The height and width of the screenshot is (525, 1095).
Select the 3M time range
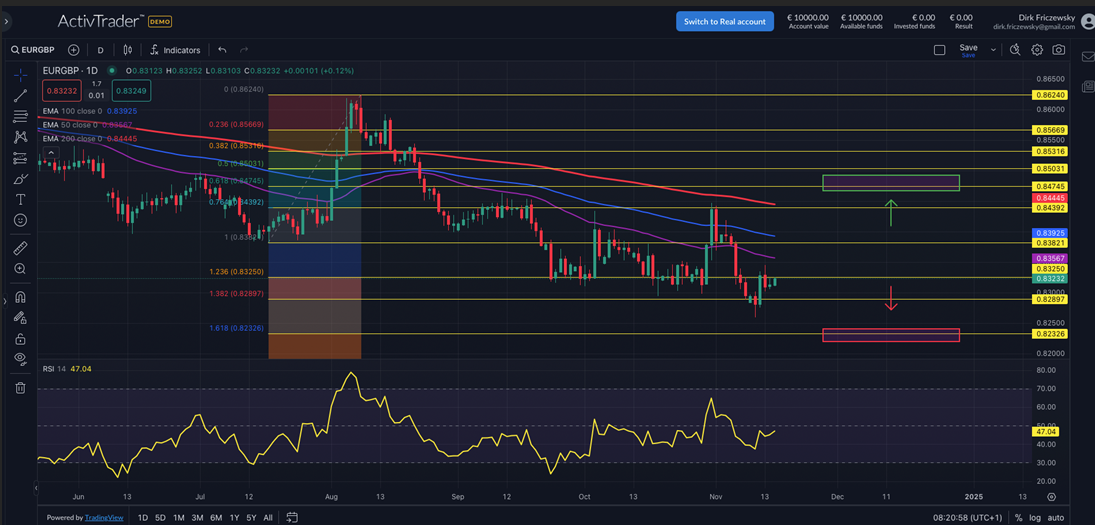198,518
